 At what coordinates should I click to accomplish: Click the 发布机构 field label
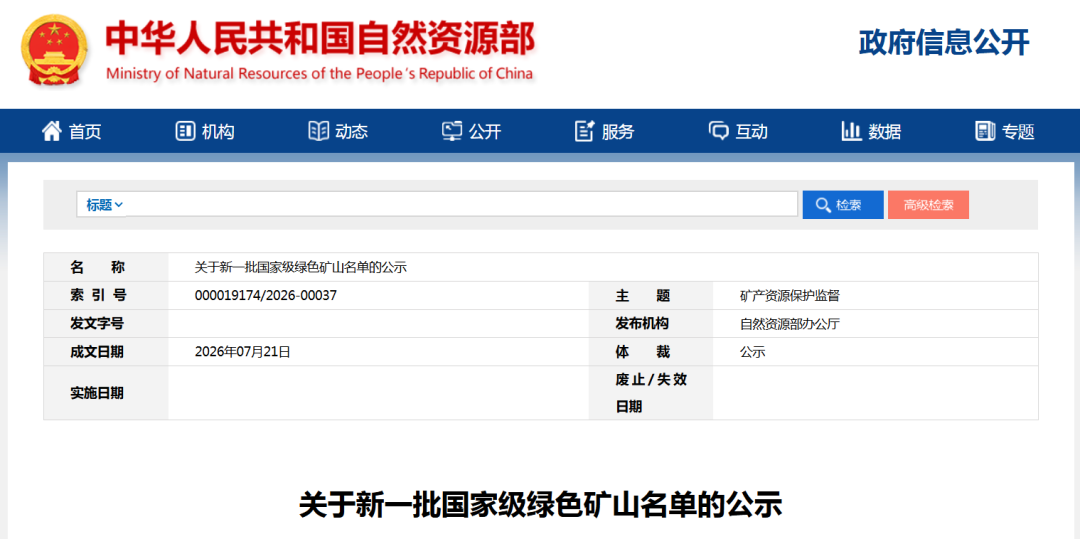coord(642,324)
